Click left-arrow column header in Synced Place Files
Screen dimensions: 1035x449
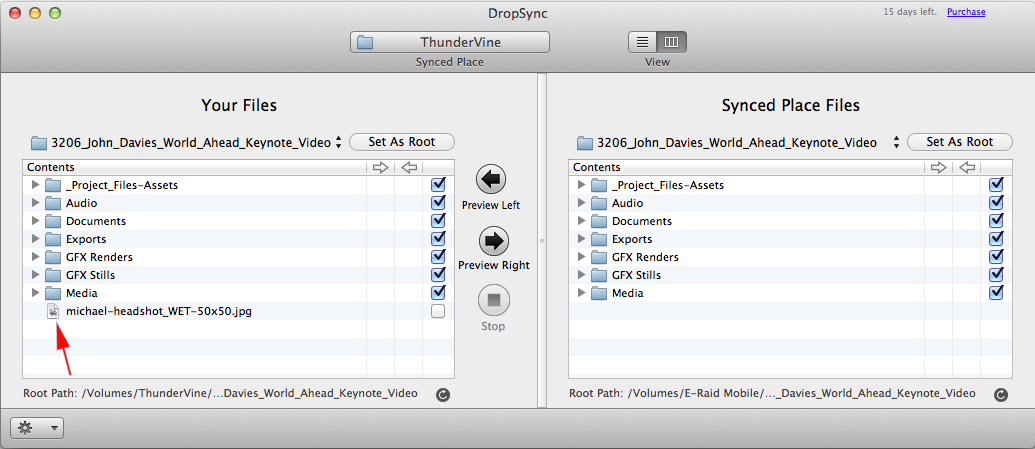click(966, 168)
